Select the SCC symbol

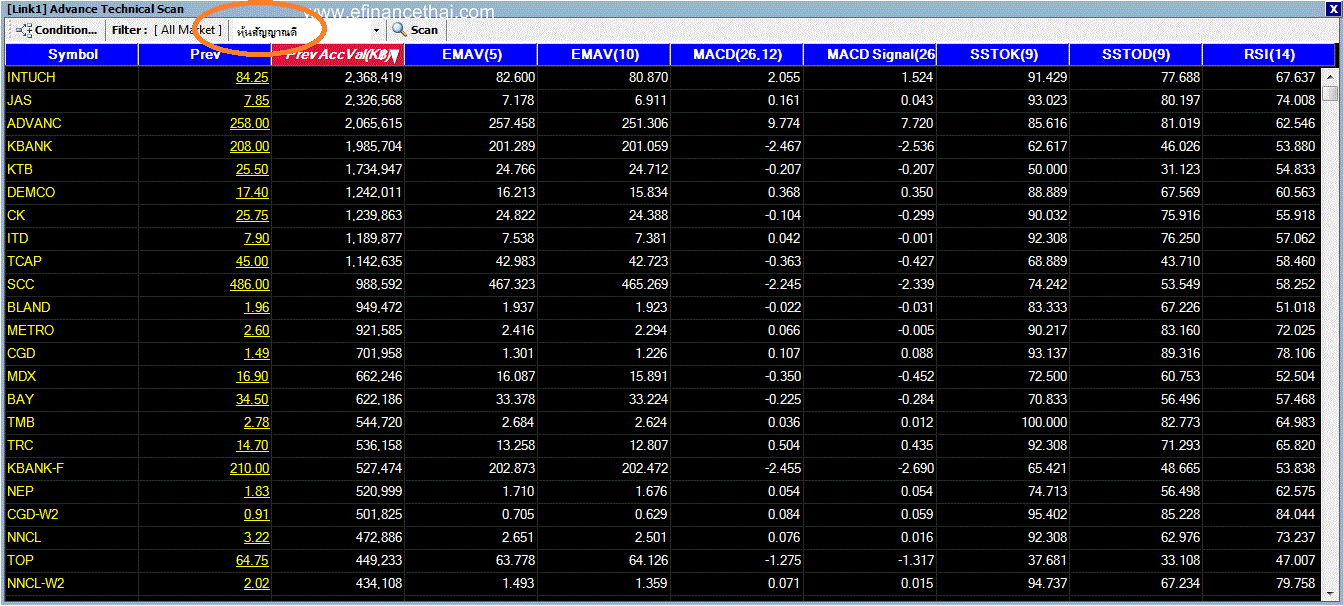tap(21, 284)
